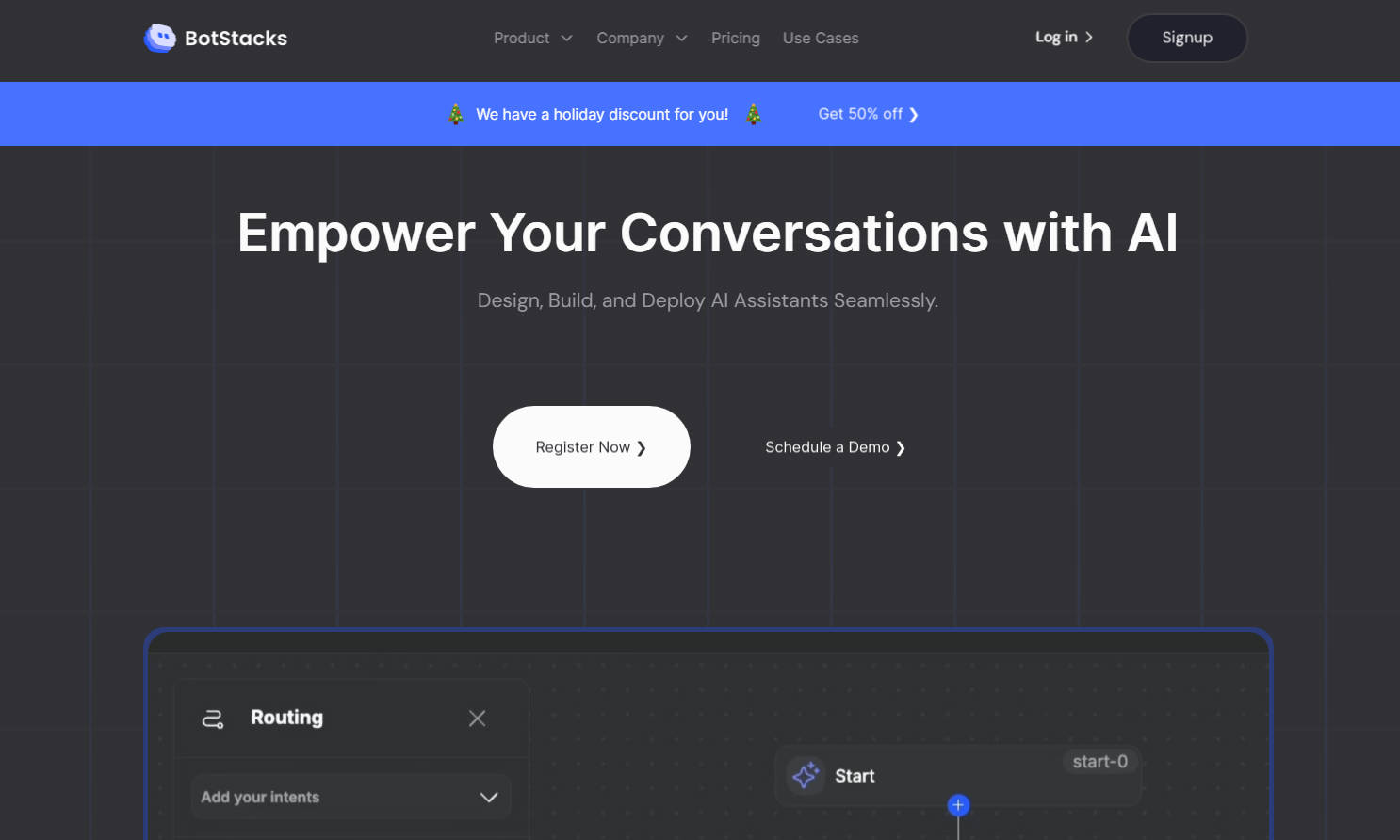Viewport: 1400px width, 840px height.
Task: Click the left Christmas tree icon
Action: (456, 114)
